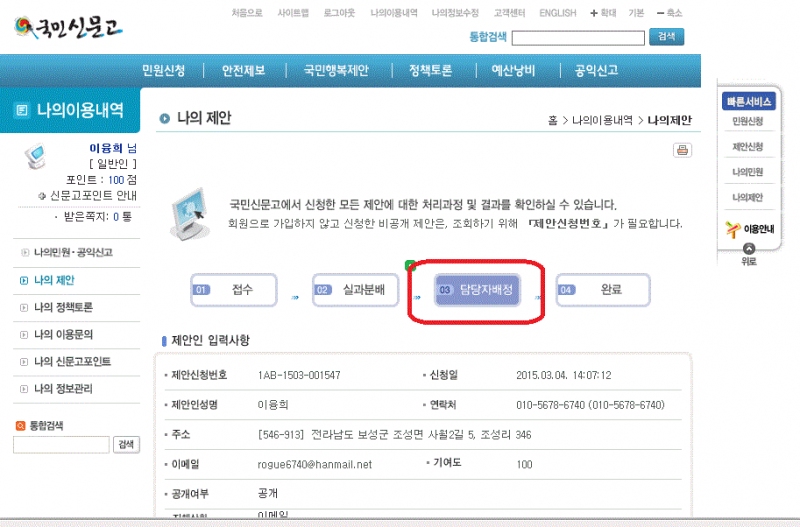The image size is (800, 527).
Task: Click the sidebar 통합검색 input field
Action: click(61, 445)
